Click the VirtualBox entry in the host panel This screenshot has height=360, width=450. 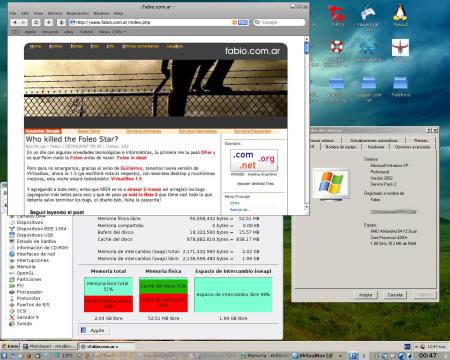coord(313,356)
